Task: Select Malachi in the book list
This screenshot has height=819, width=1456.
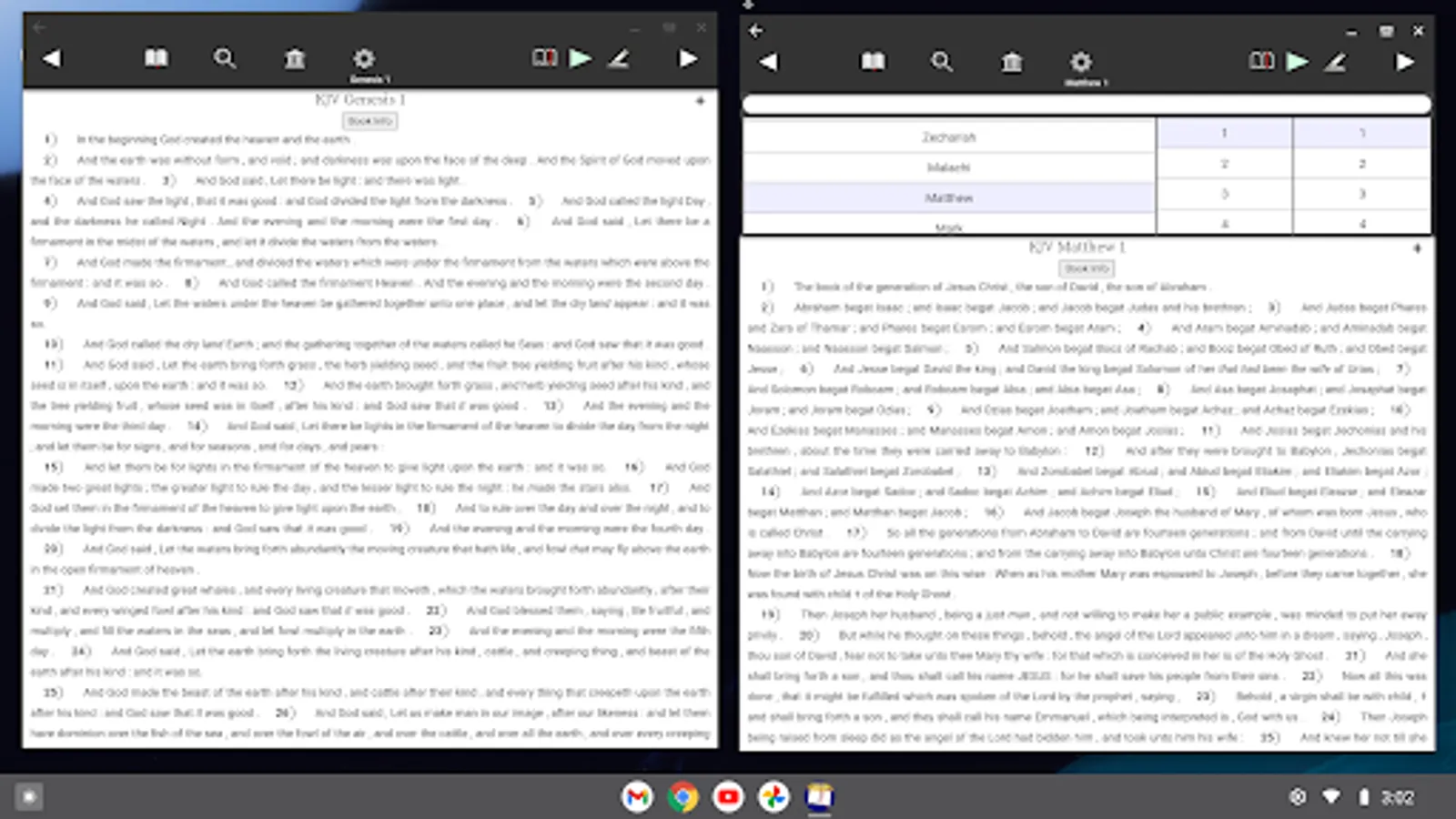Action: tap(949, 167)
